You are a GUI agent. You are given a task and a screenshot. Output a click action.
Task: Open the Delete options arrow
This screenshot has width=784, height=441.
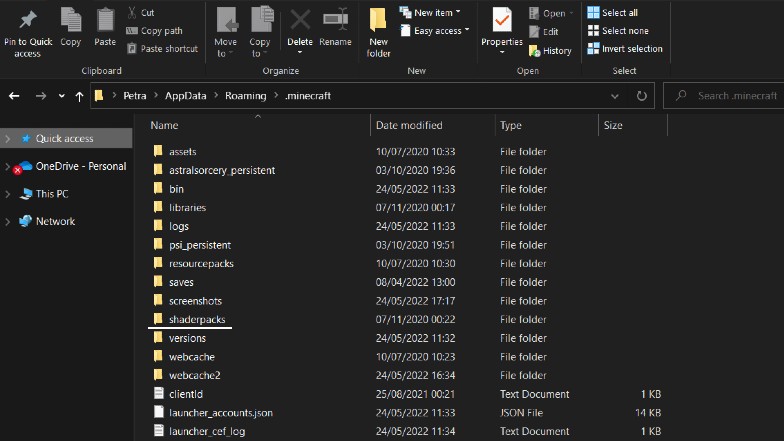300,52
